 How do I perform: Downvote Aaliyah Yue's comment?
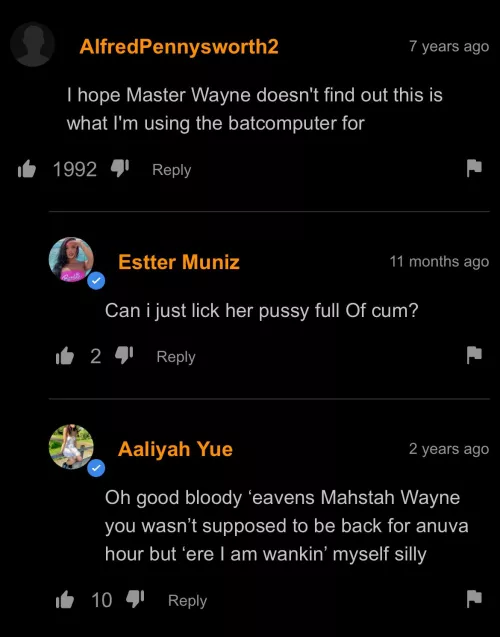pos(135,599)
